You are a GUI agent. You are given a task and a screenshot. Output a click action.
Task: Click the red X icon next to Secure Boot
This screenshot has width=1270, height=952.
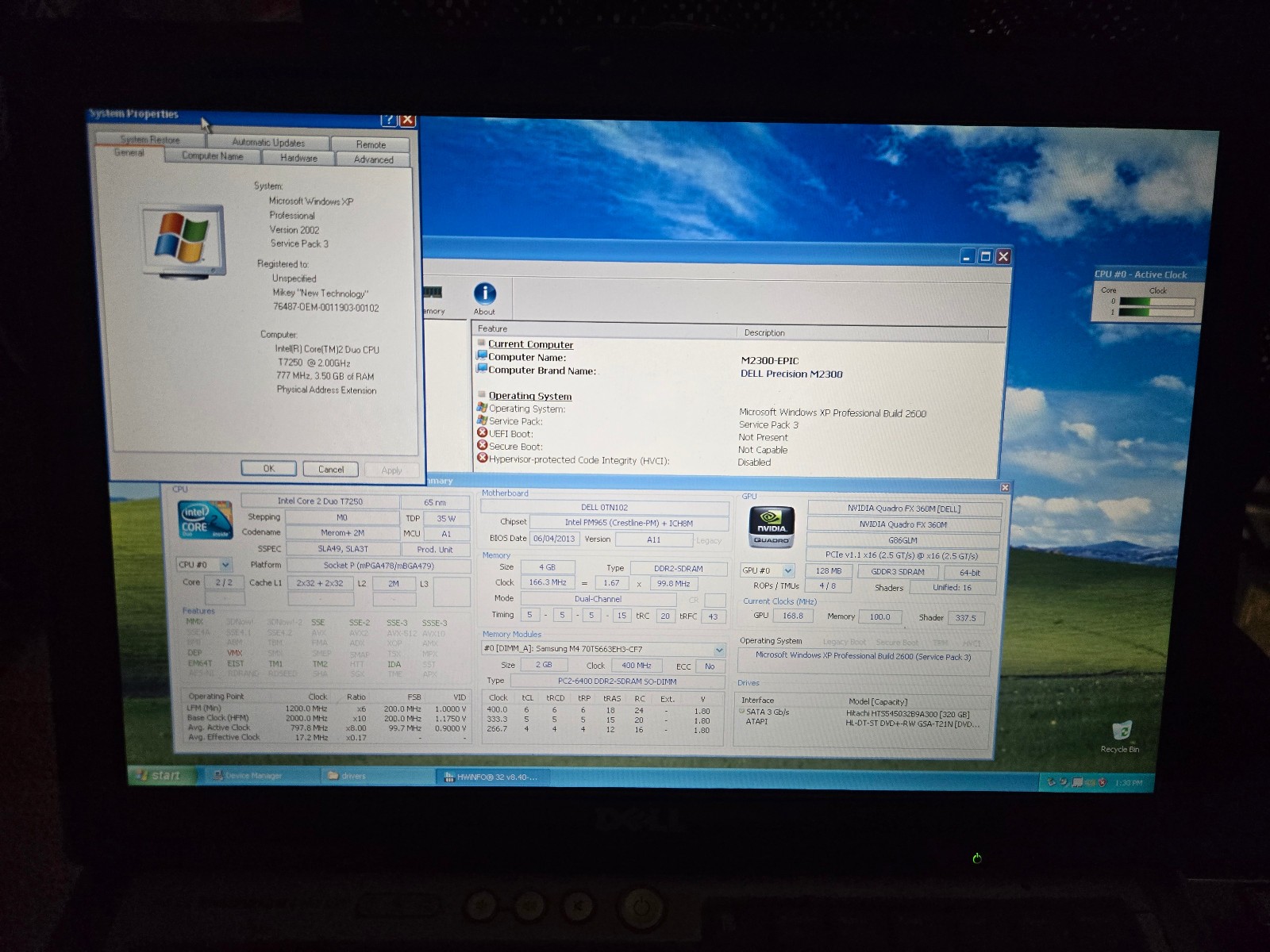pos(482,446)
